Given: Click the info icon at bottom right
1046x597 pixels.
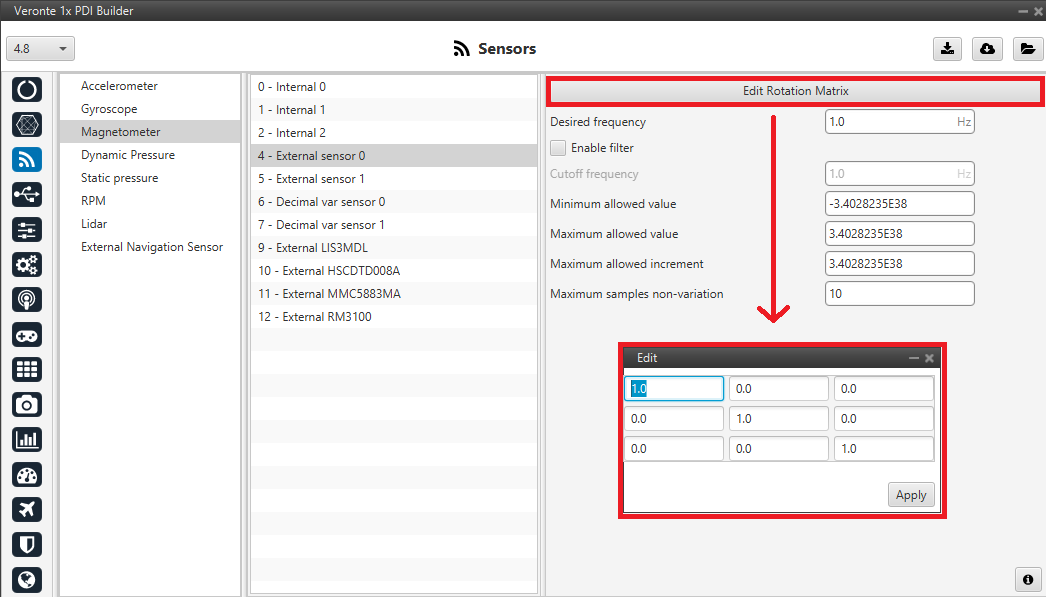Looking at the screenshot, I should 1028,579.
